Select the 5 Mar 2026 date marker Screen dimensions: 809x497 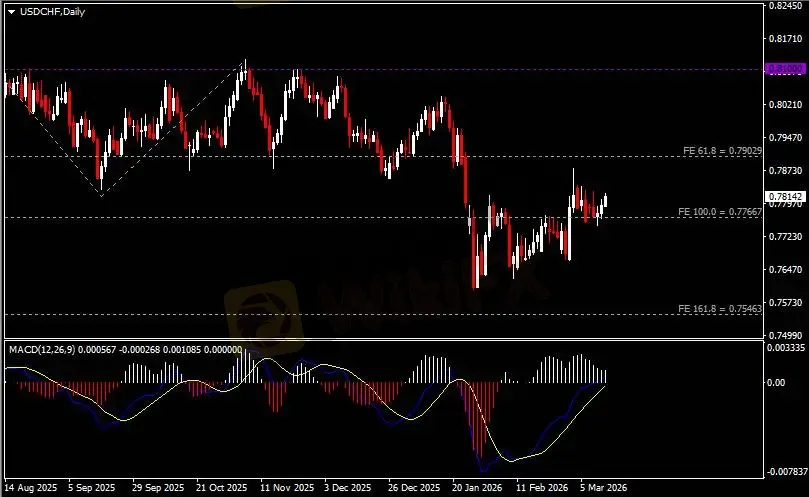tap(603, 488)
